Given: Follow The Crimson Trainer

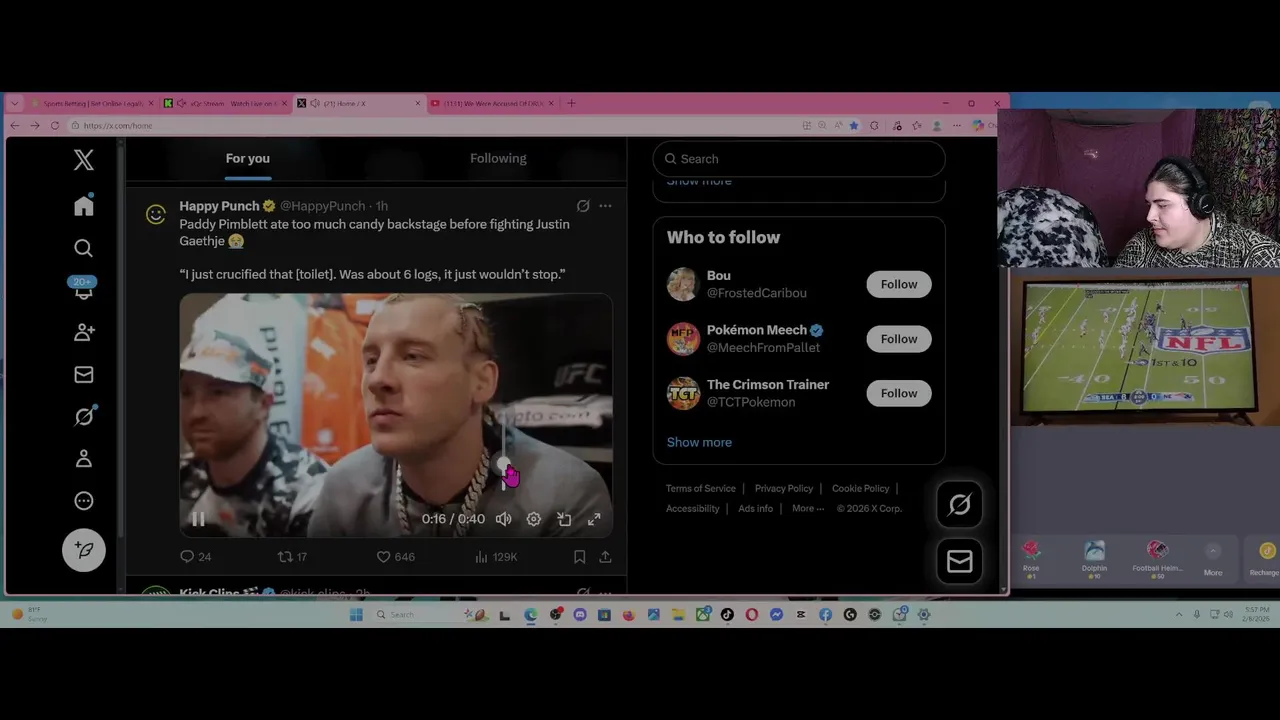Looking at the screenshot, I should pos(899,393).
